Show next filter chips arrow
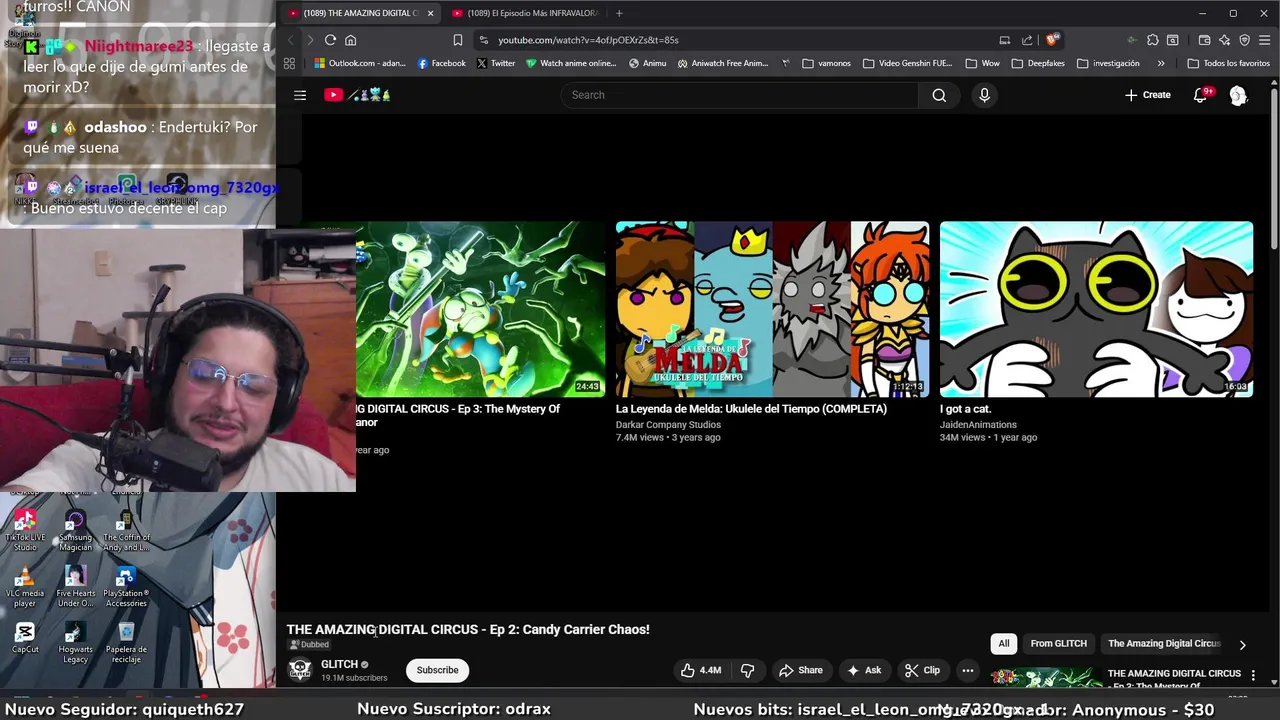The image size is (1280, 720). [x=1242, y=645]
